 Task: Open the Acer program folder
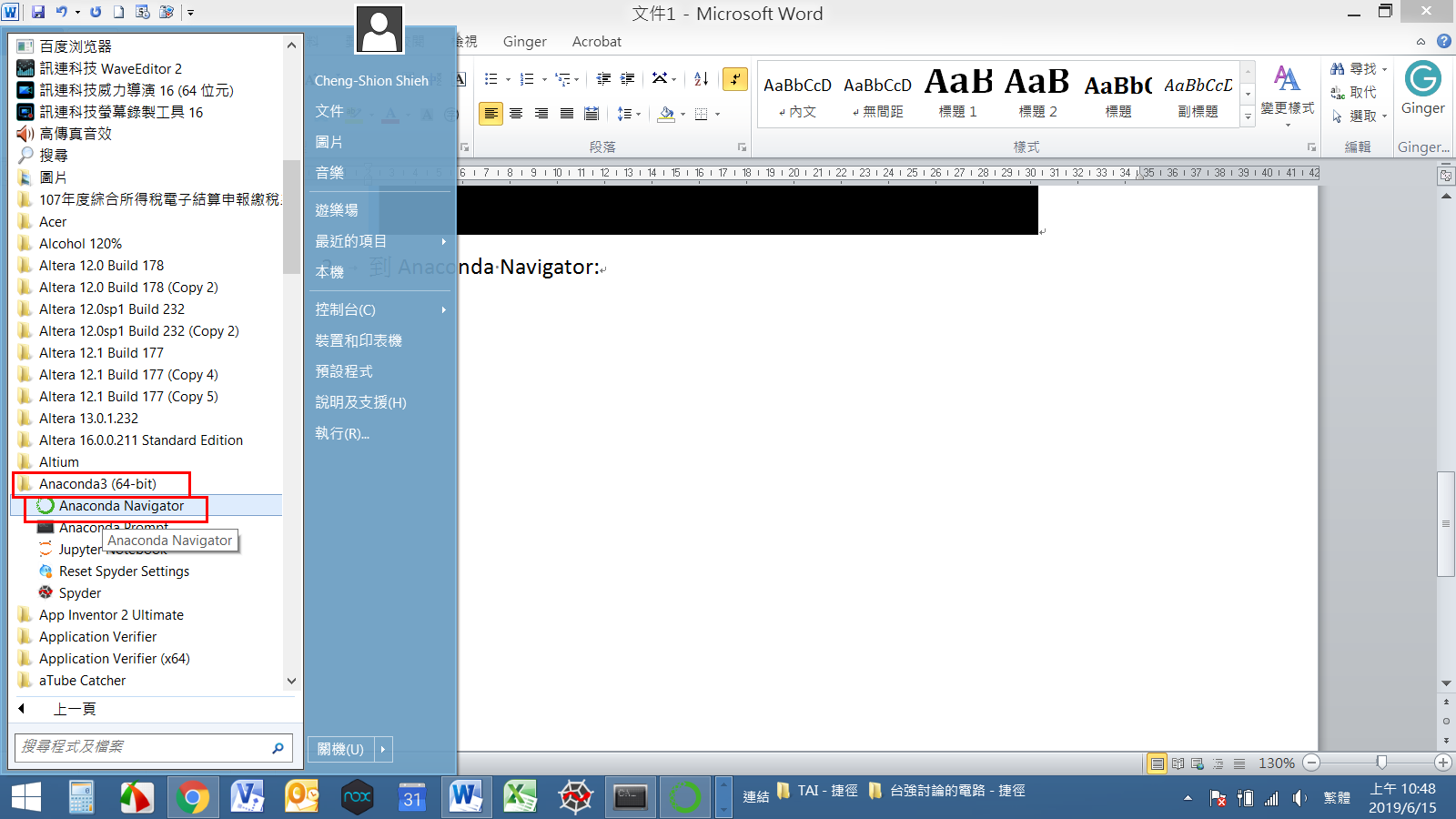point(53,222)
